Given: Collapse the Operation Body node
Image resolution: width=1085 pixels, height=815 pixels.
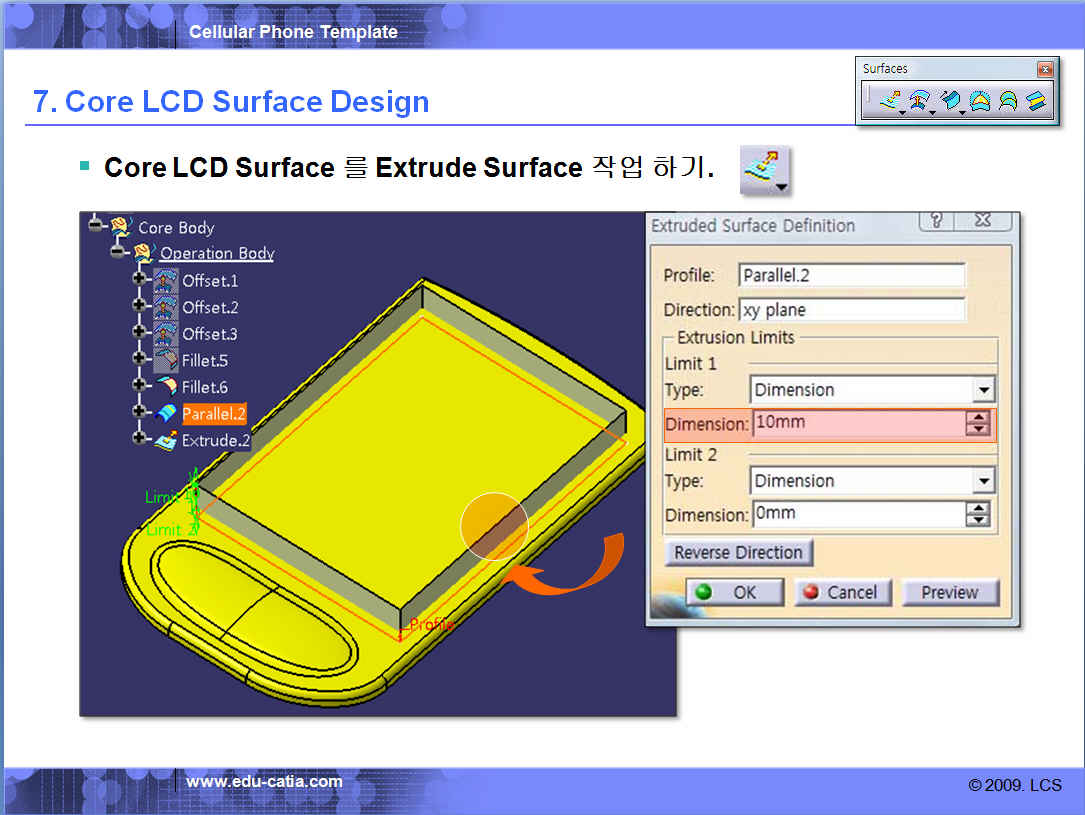Looking at the screenshot, I should pyautogui.click(x=118, y=253).
